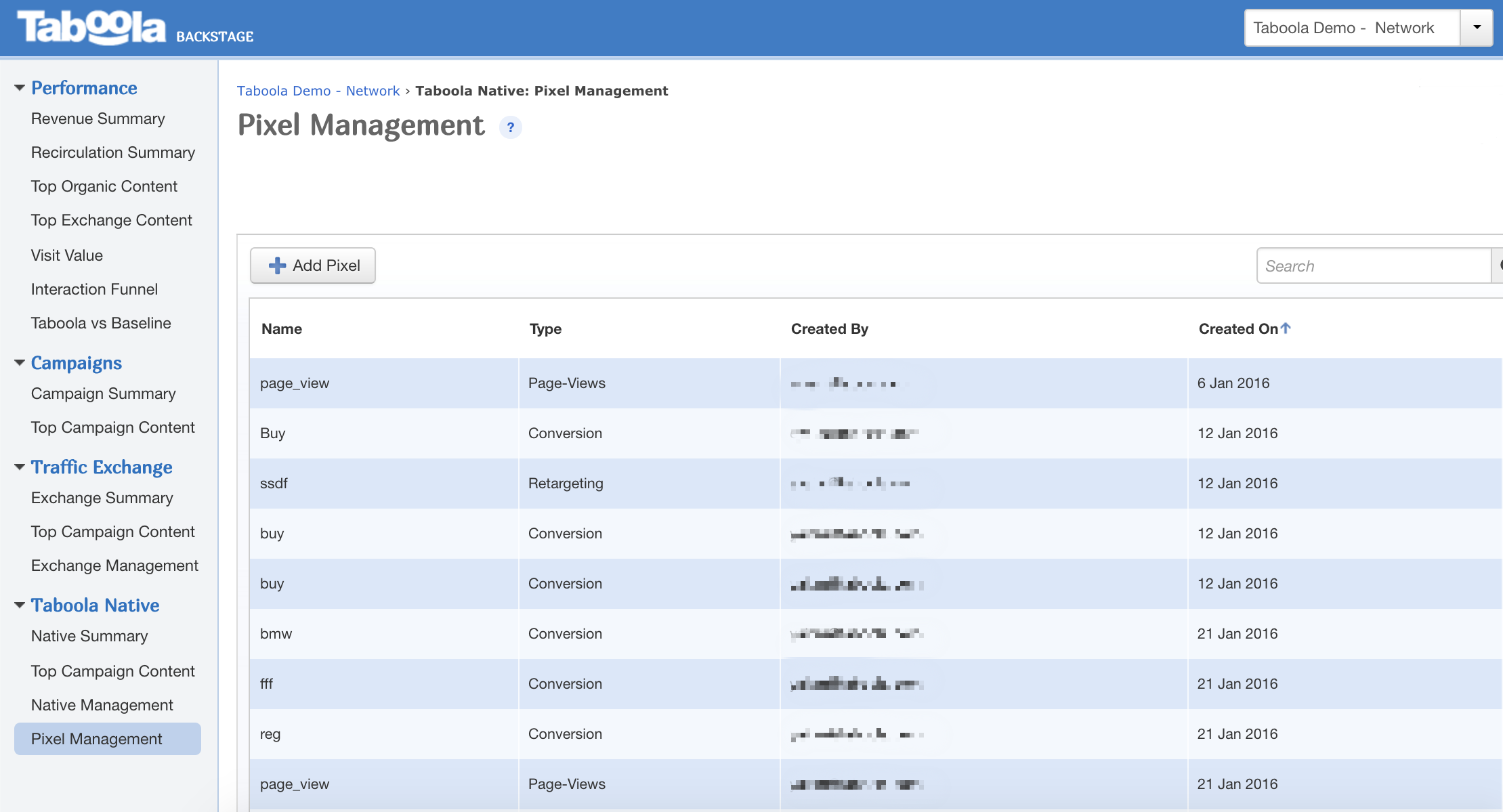This screenshot has width=1503, height=812.
Task: Select Pixel Management sidebar item
Action: tap(96, 739)
